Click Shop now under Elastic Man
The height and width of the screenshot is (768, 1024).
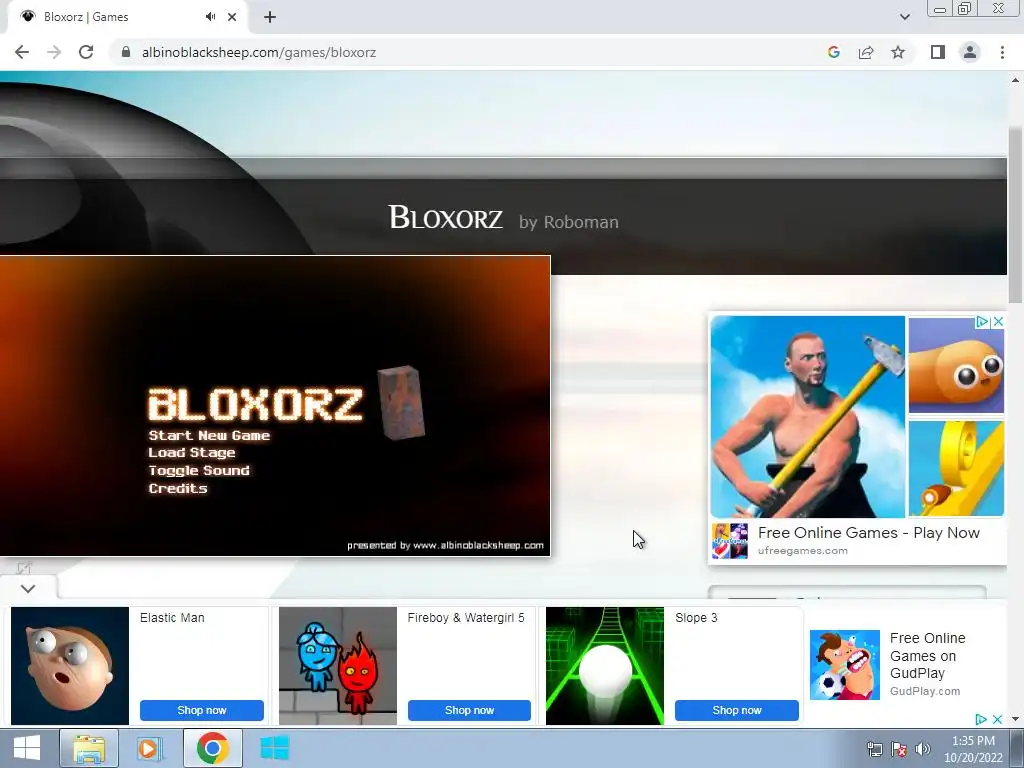click(202, 710)
